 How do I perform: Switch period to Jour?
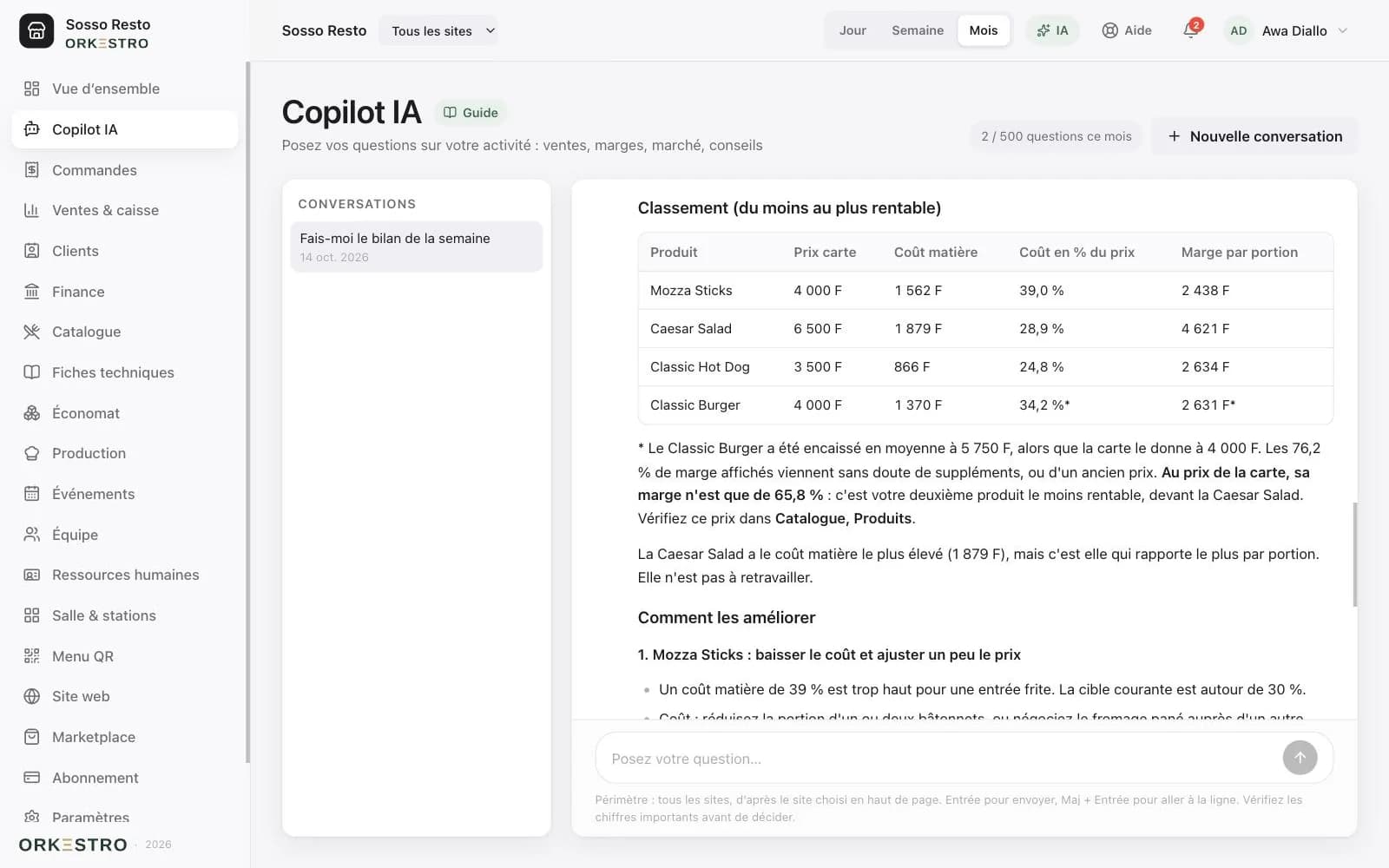click(852, 30)
